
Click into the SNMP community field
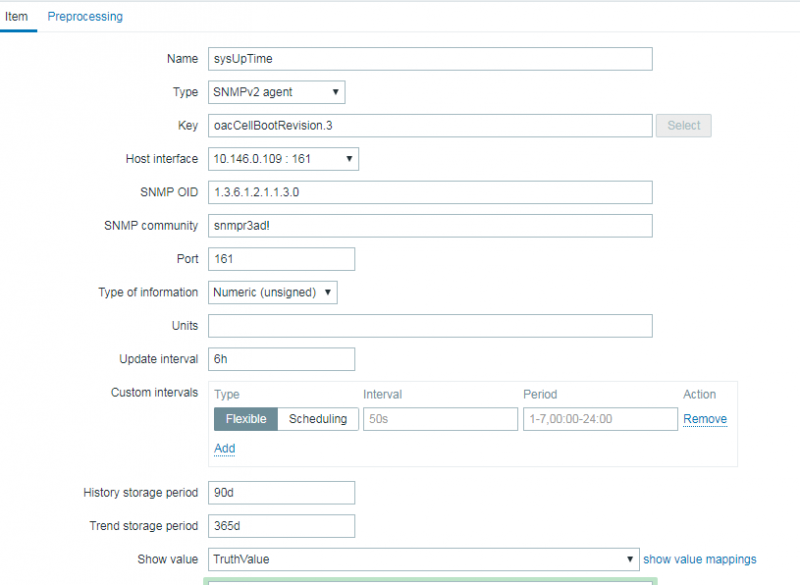[x=430, y=226]
